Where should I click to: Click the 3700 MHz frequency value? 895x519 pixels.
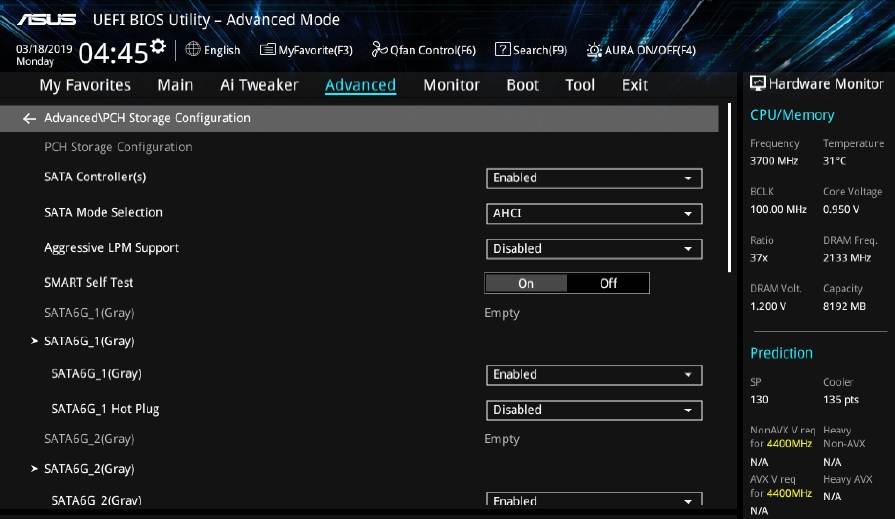coord(774,161)
